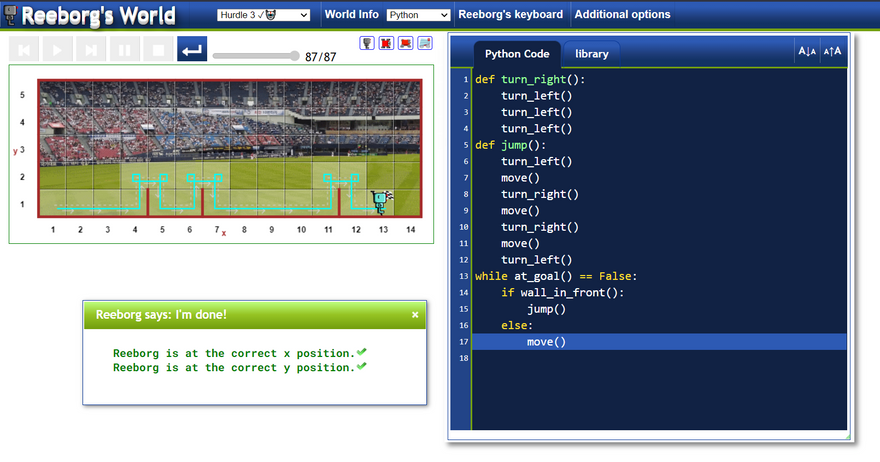
Task: Click the Reeborg robot icon above the world
Action: click(367, 43)
